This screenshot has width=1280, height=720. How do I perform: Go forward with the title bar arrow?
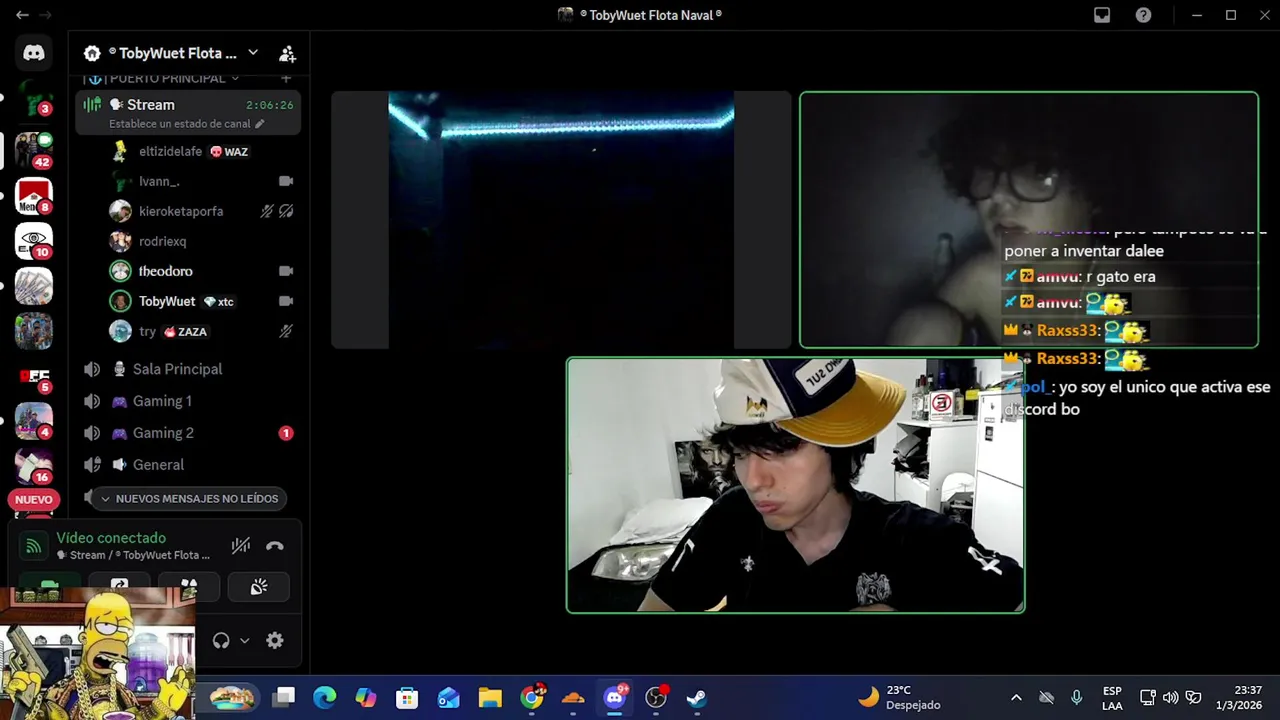pyautogui.click(x=45, y=15)
